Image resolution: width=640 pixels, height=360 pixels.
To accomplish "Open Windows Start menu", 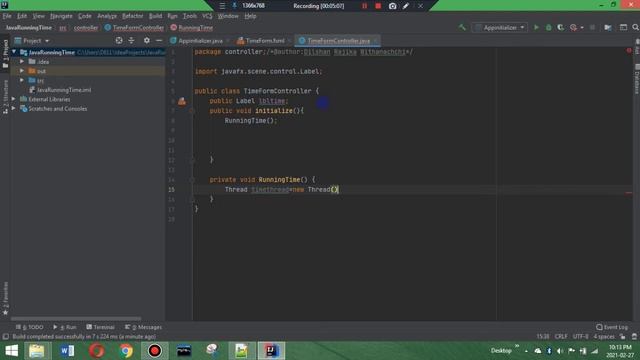I will pyautogui.click(x=11, y=351).
